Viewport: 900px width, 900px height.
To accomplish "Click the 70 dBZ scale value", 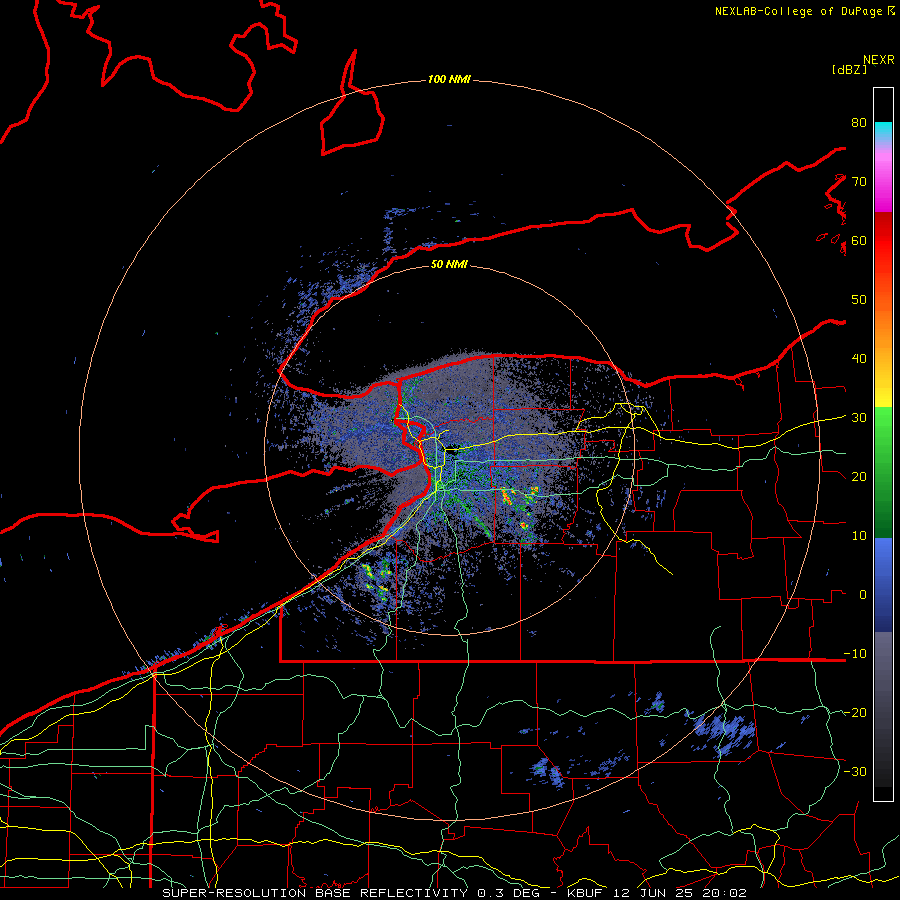I will pyautogui.click(x=859, y=181).
